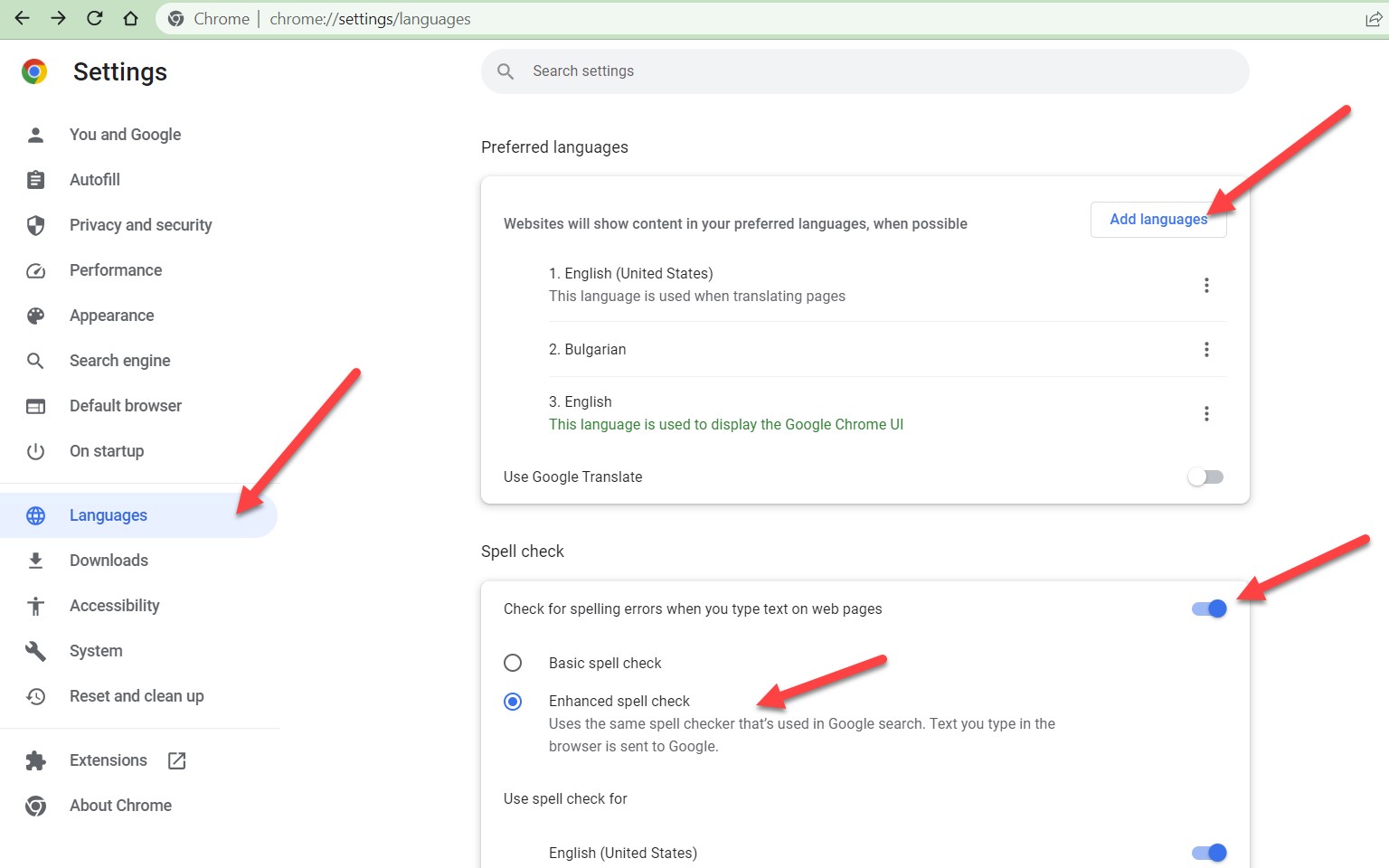Go to Privacy and security settings
Image resolution: width=1389 pixels, height=868 pixels.
point(140,225)
